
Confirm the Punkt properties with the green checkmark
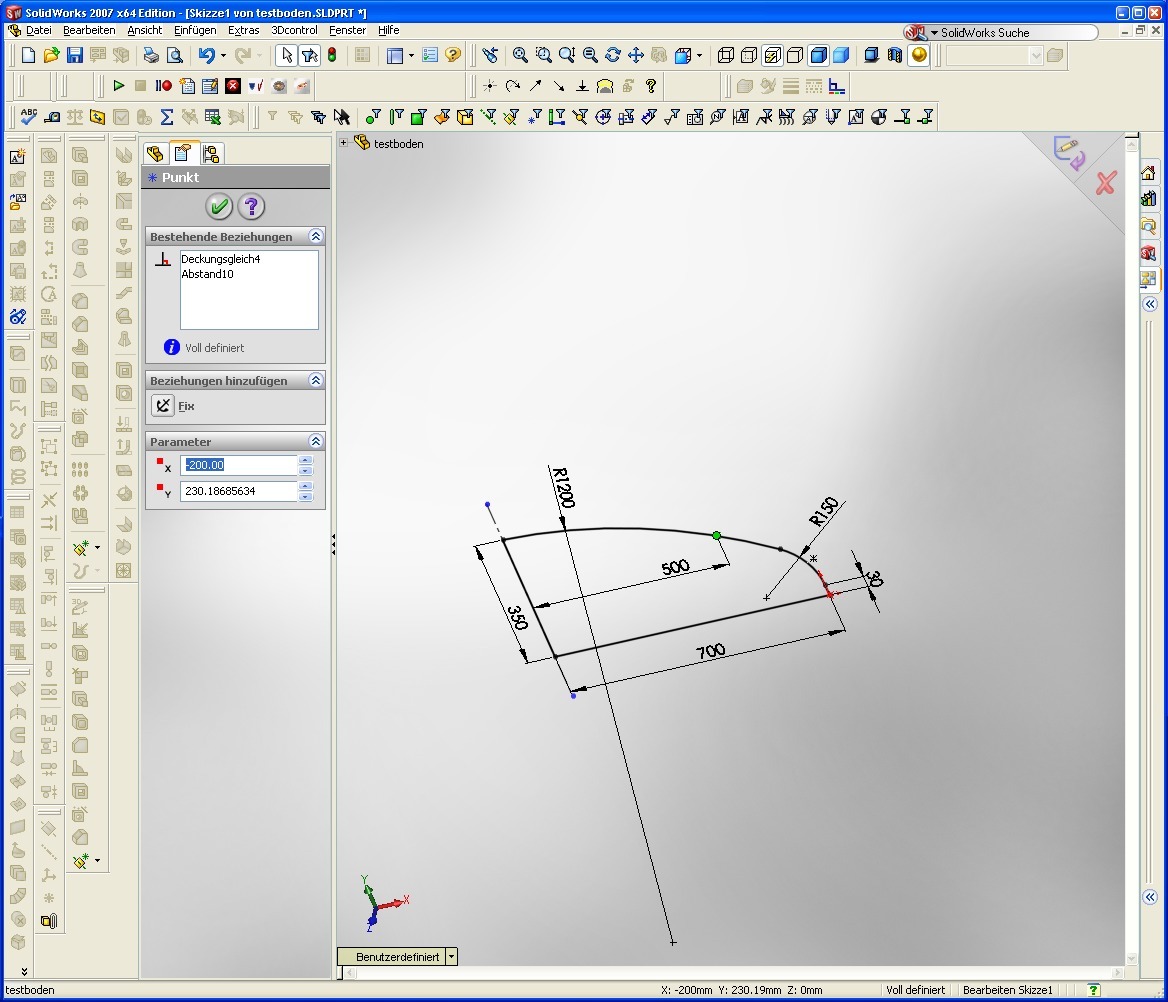coord(219,207)
